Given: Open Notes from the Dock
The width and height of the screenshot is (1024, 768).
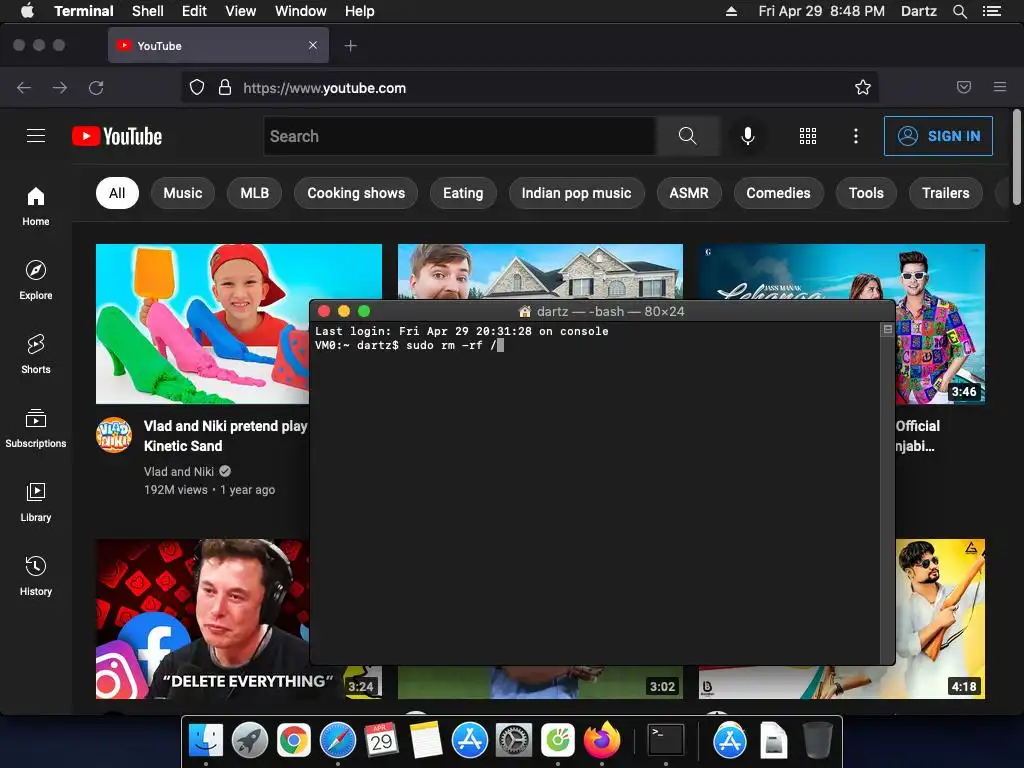Looking at the screenshot, I should pos(426,740).
